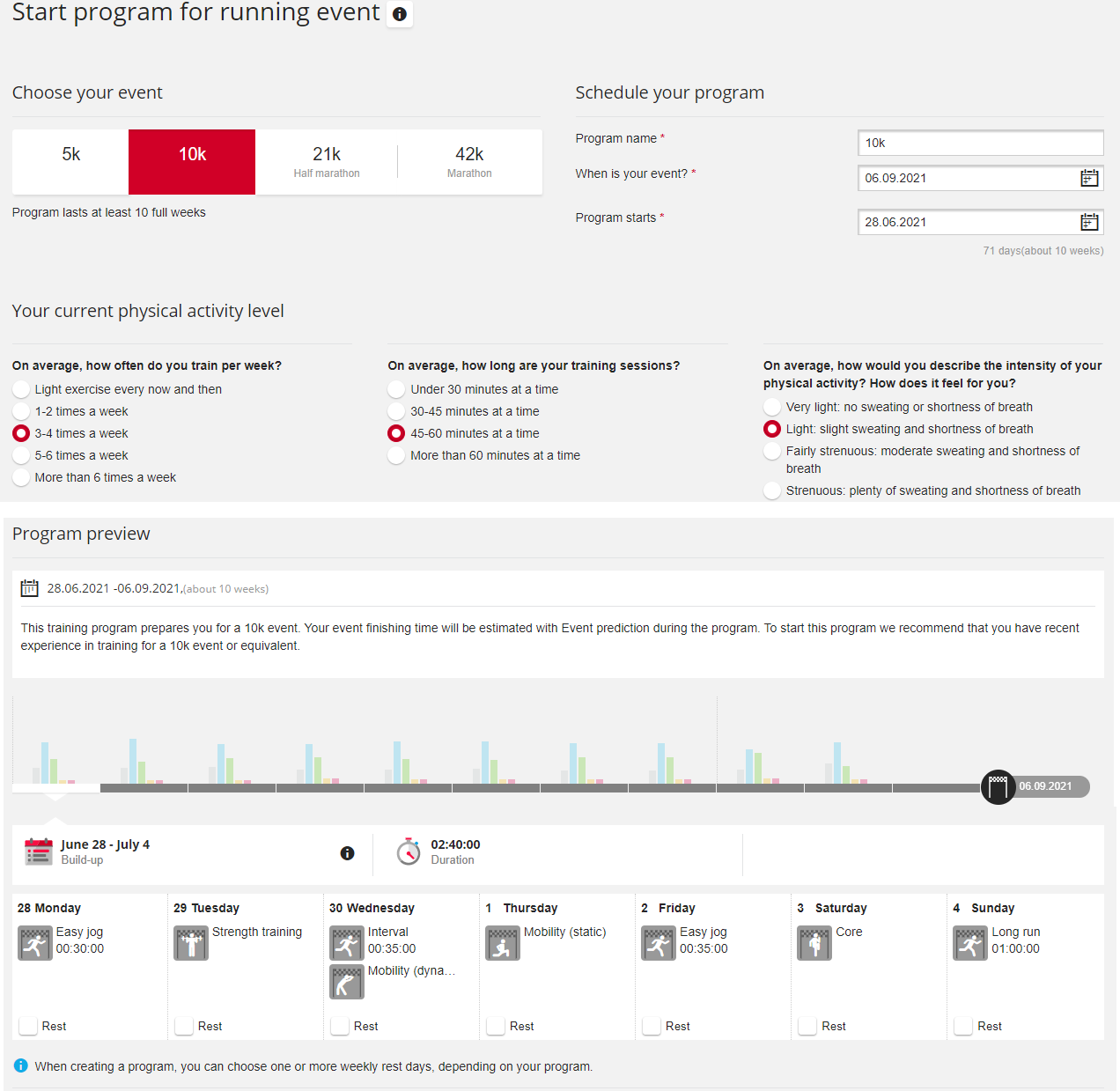Click the June 28 - July 4 week calendar icon
This screenshot has height=1091, width=1120.
click(39, 851)
